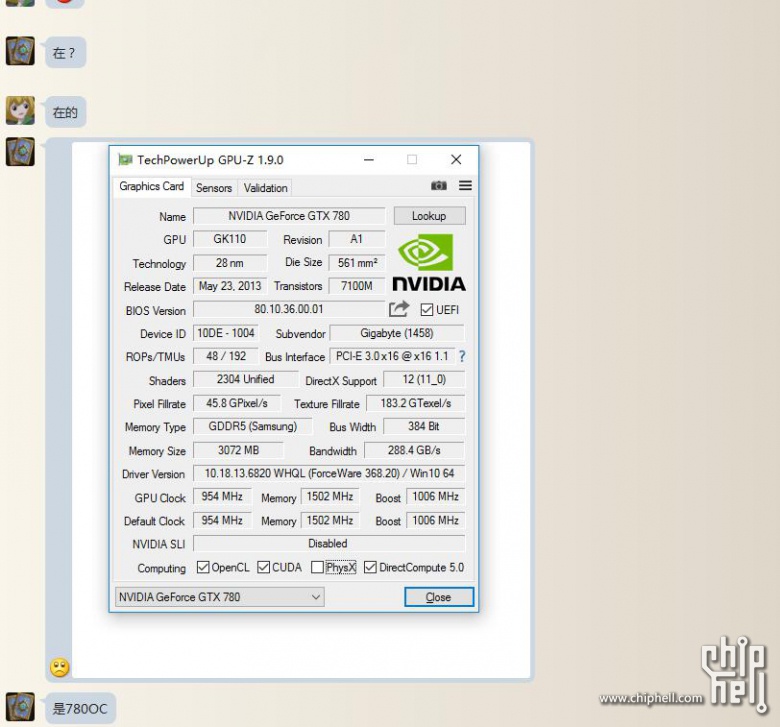This screenshot has width=780, height=727.
Task: Open the GPU-Z hamburger menu icon
Action: [465, 186]
